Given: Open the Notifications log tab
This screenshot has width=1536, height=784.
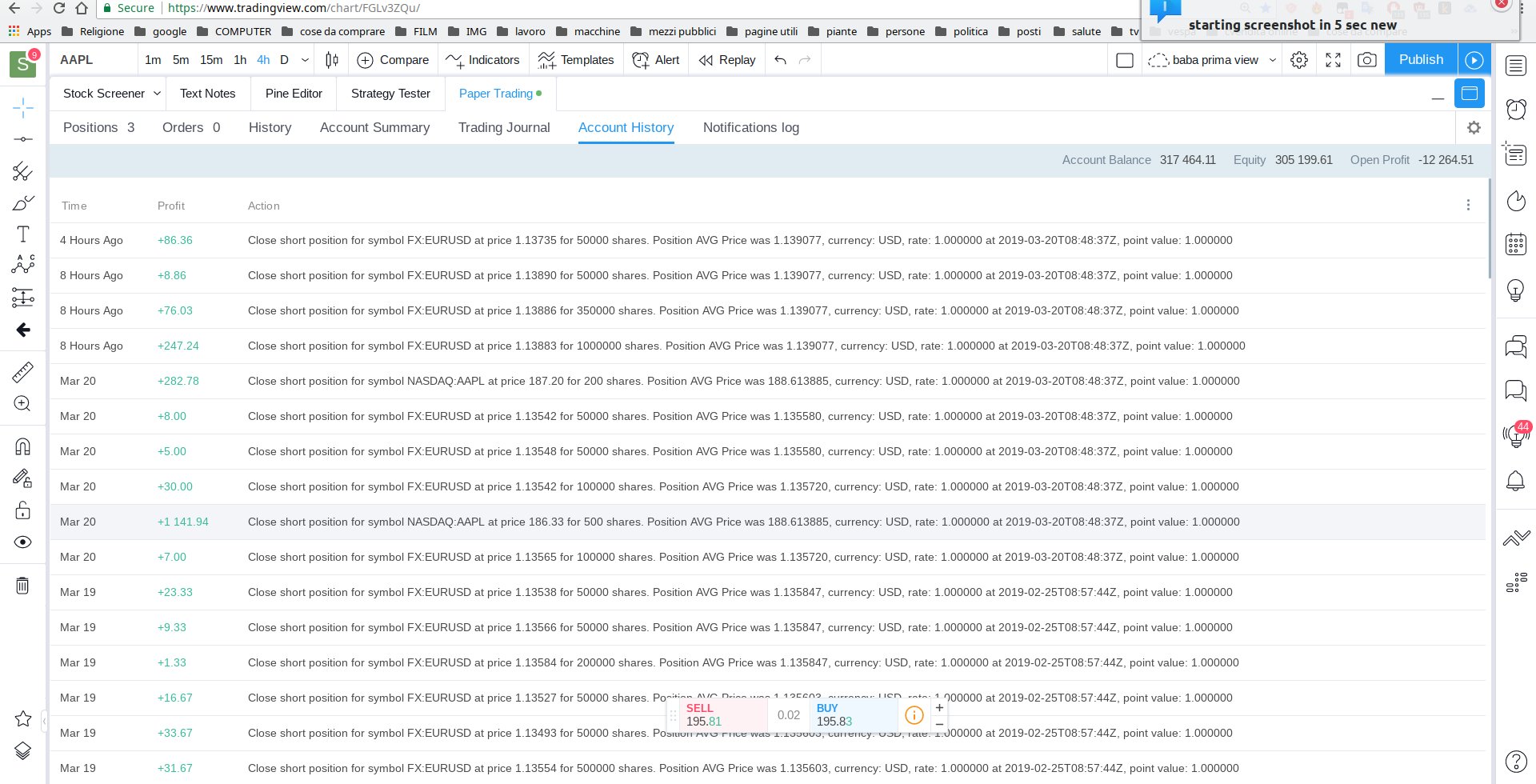Looking at the screenshot, I should click(x=751, y=128).
